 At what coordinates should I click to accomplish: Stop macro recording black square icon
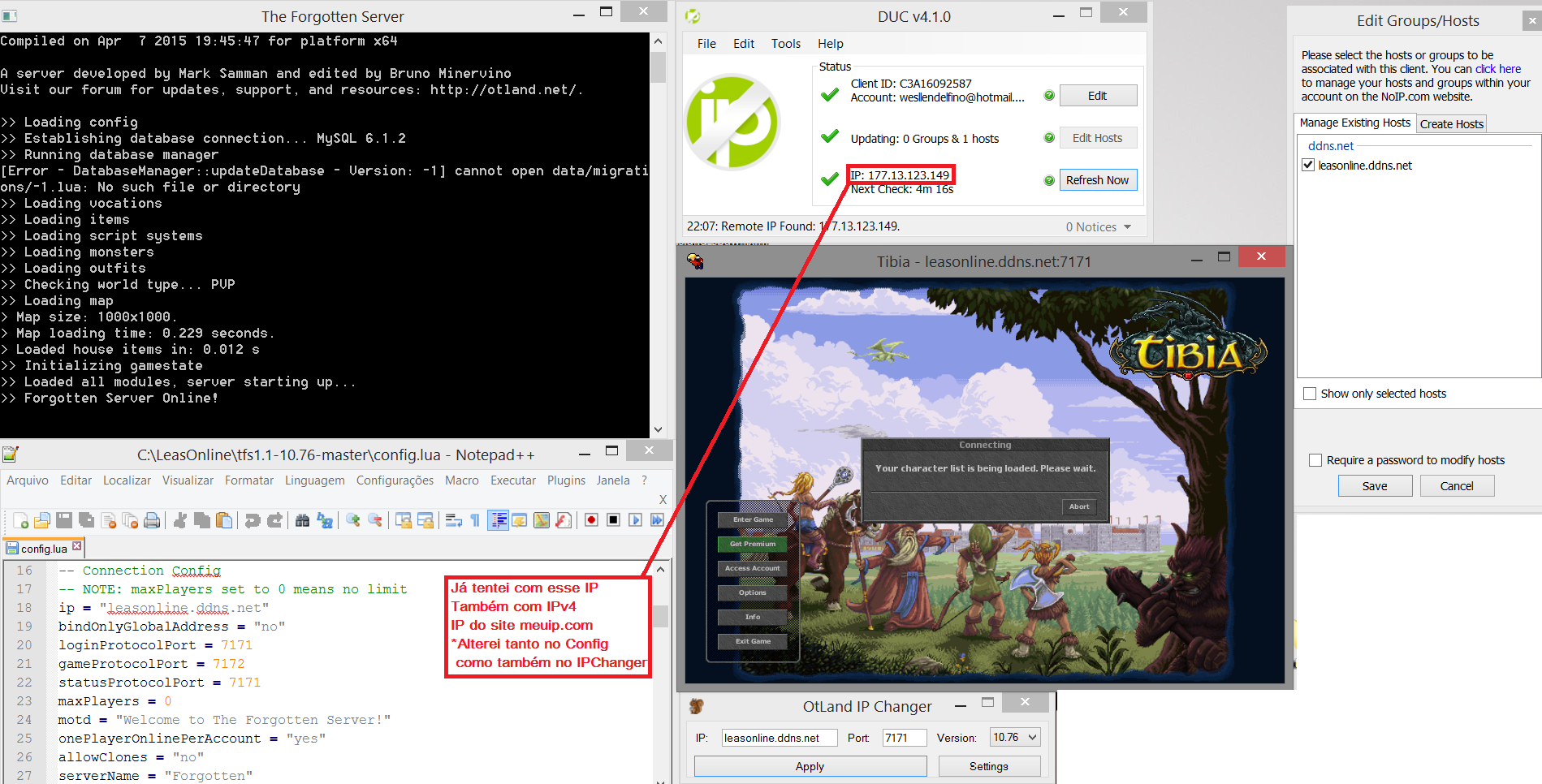613,520
